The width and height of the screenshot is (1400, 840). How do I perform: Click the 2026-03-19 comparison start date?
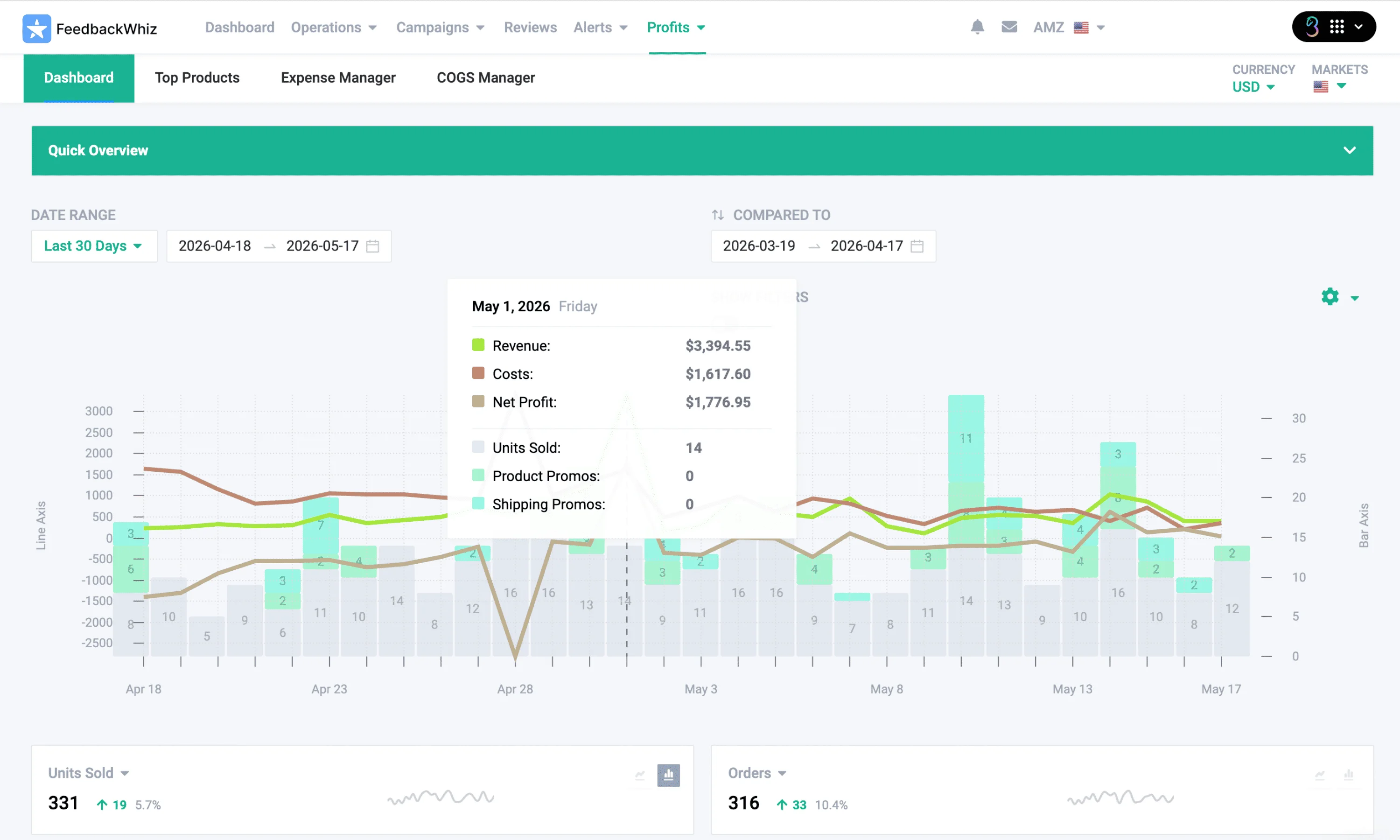pos(759,246)
